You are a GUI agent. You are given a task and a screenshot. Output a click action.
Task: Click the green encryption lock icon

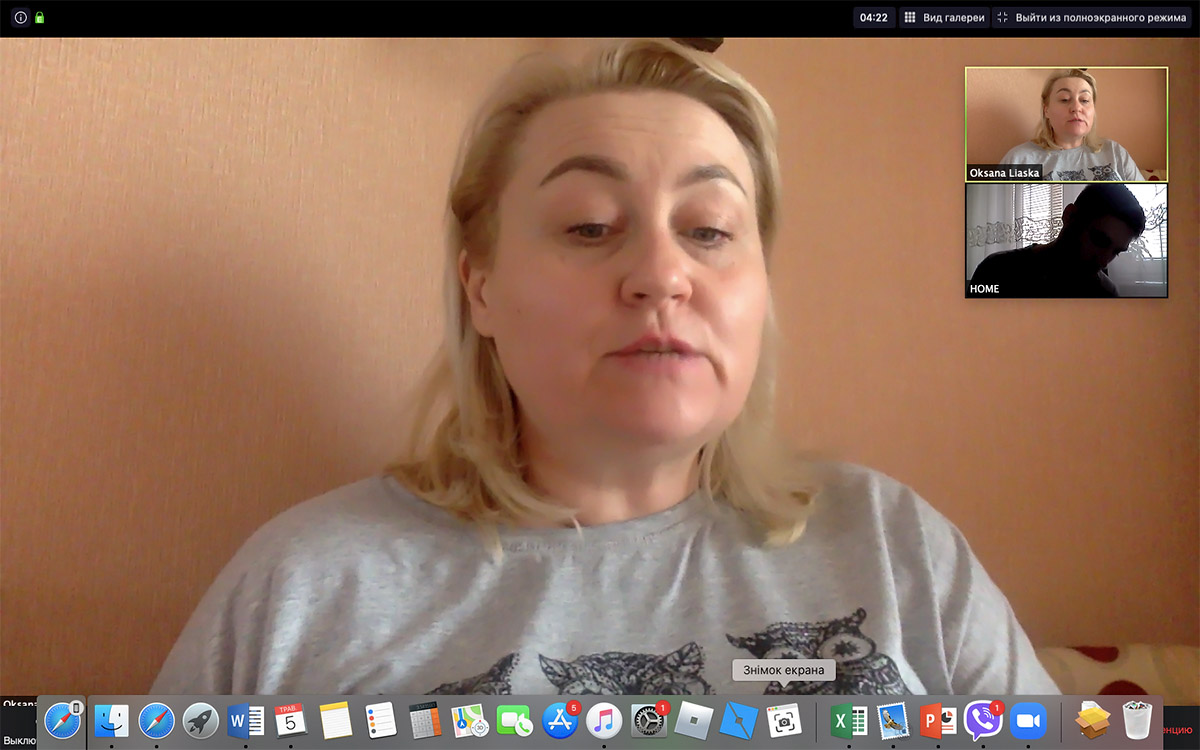40,18
